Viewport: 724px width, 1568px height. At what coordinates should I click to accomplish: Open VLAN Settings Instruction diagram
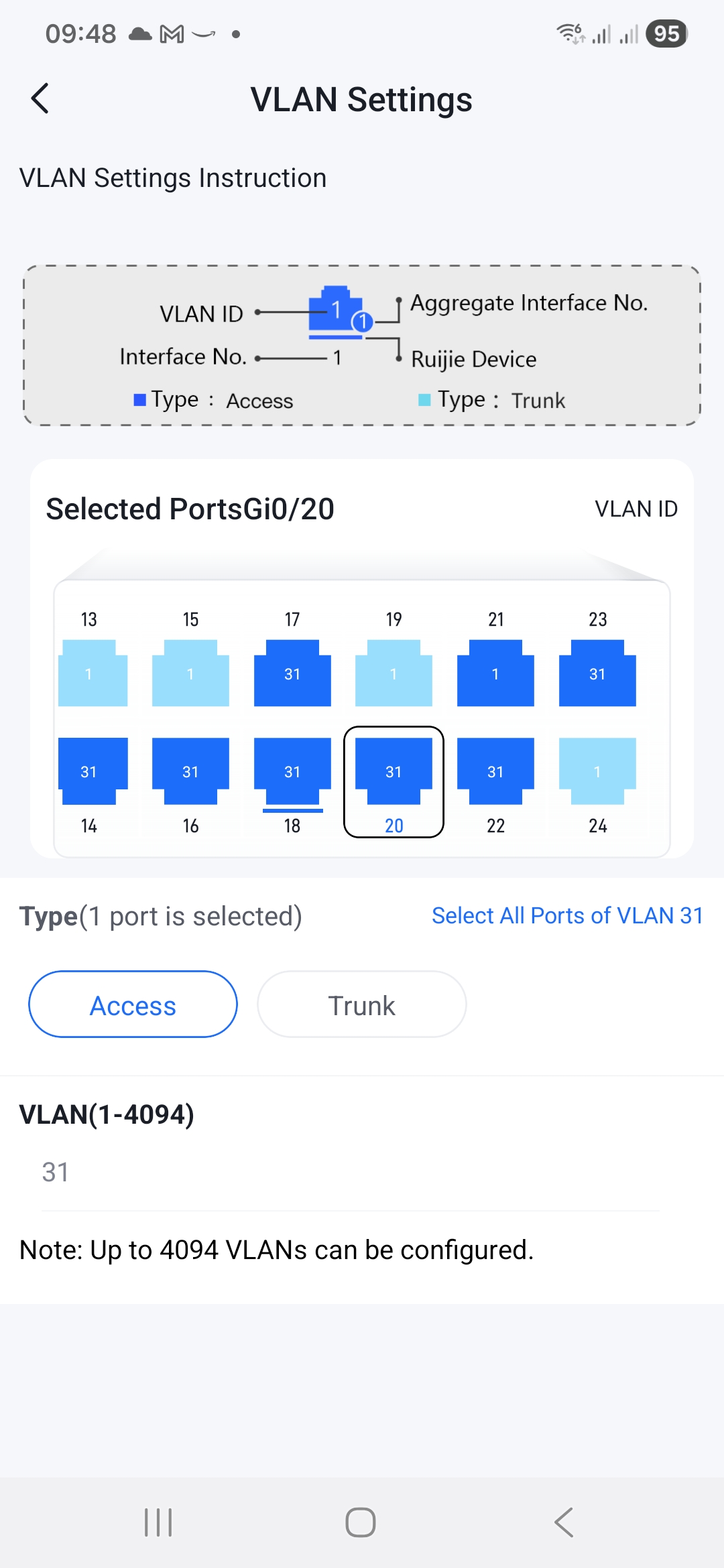coord(362,345)
